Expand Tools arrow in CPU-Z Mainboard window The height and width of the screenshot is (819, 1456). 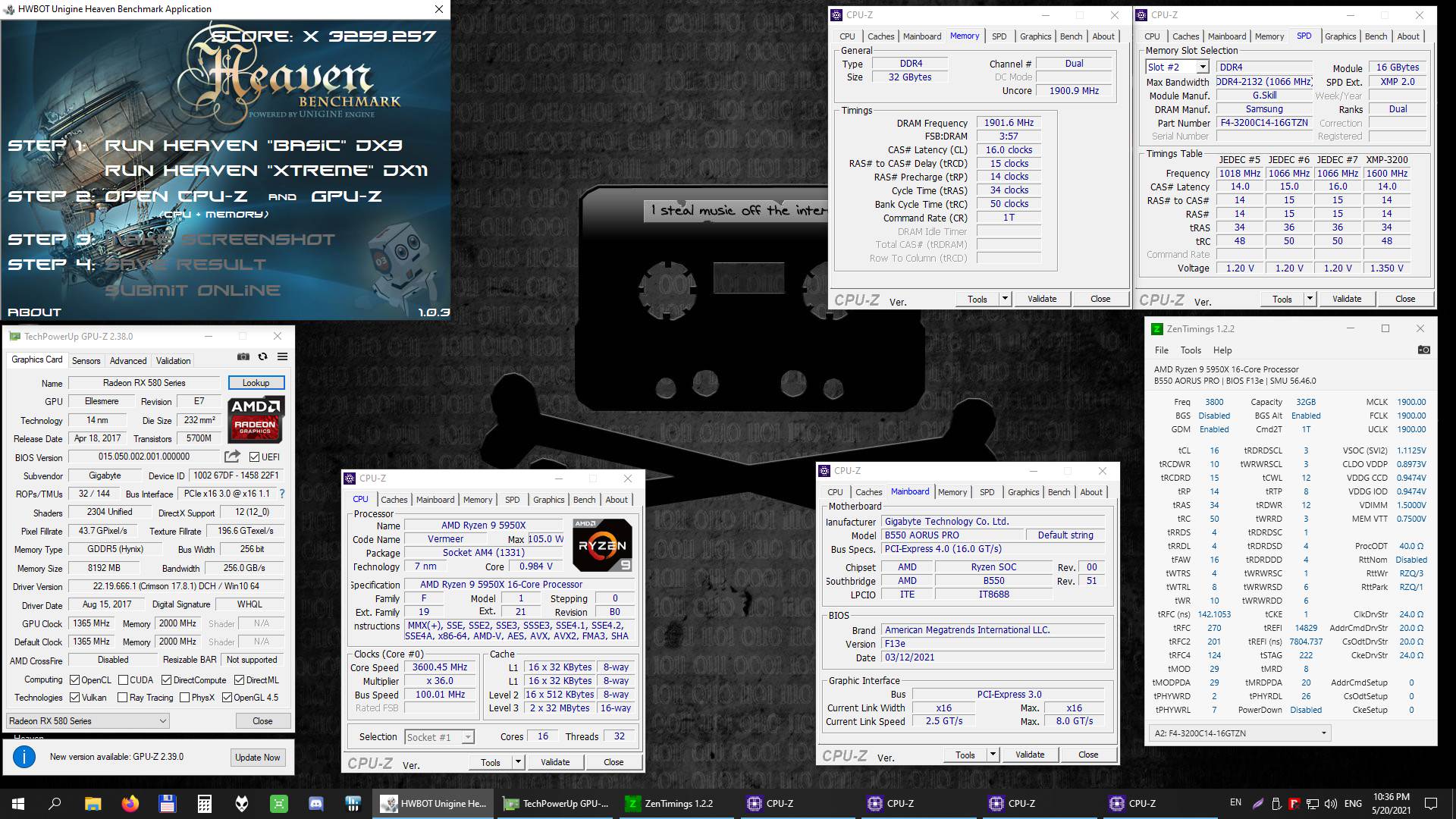pos(993,755)
